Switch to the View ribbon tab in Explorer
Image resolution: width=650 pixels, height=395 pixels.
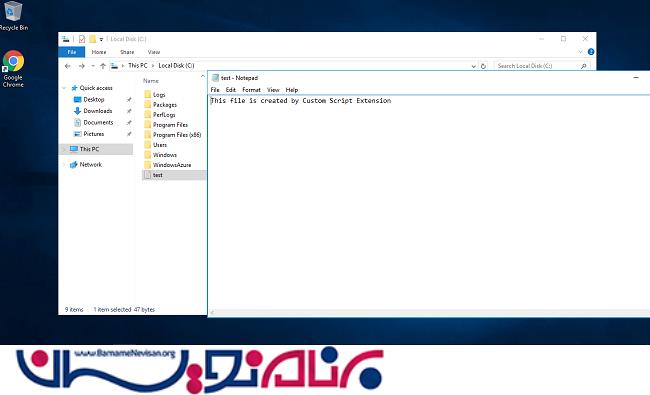[154, 52]
